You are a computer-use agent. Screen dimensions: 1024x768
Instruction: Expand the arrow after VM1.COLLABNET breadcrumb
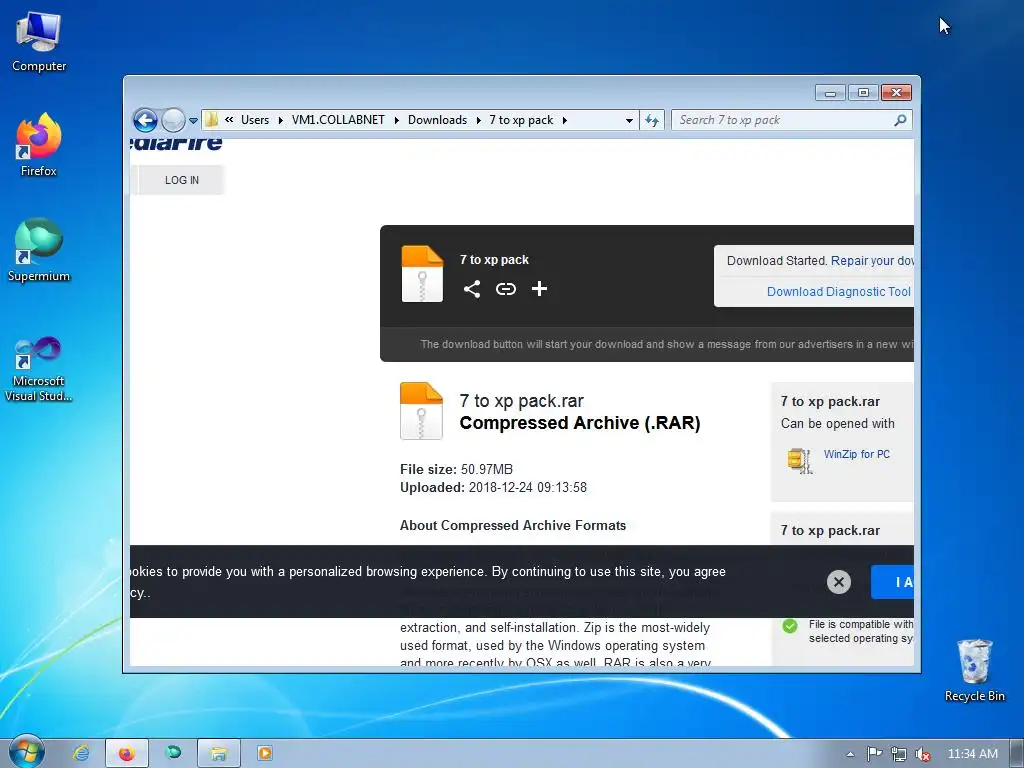point(397,120)
